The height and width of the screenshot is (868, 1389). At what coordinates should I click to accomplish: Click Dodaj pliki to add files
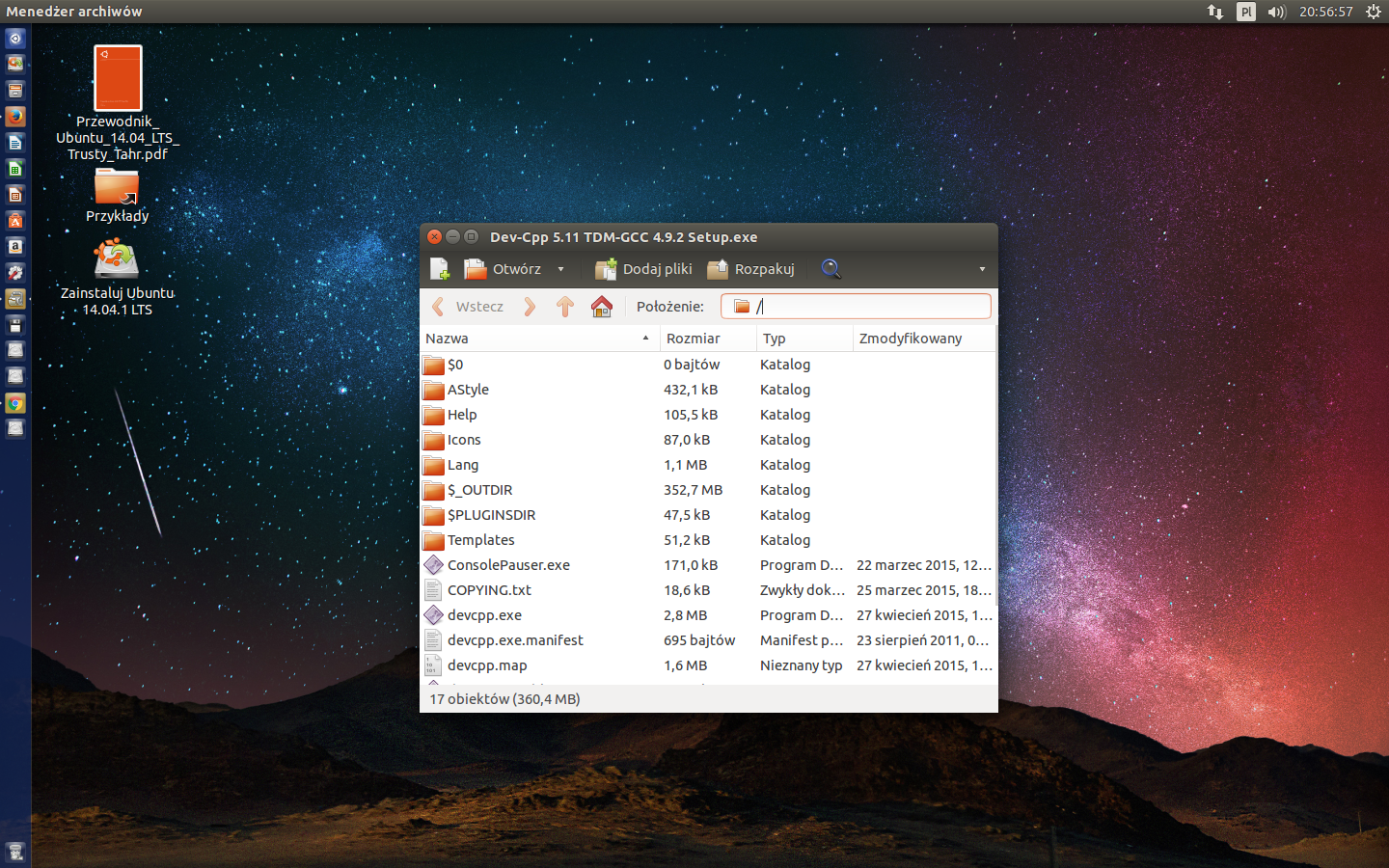tap(643, 269)
